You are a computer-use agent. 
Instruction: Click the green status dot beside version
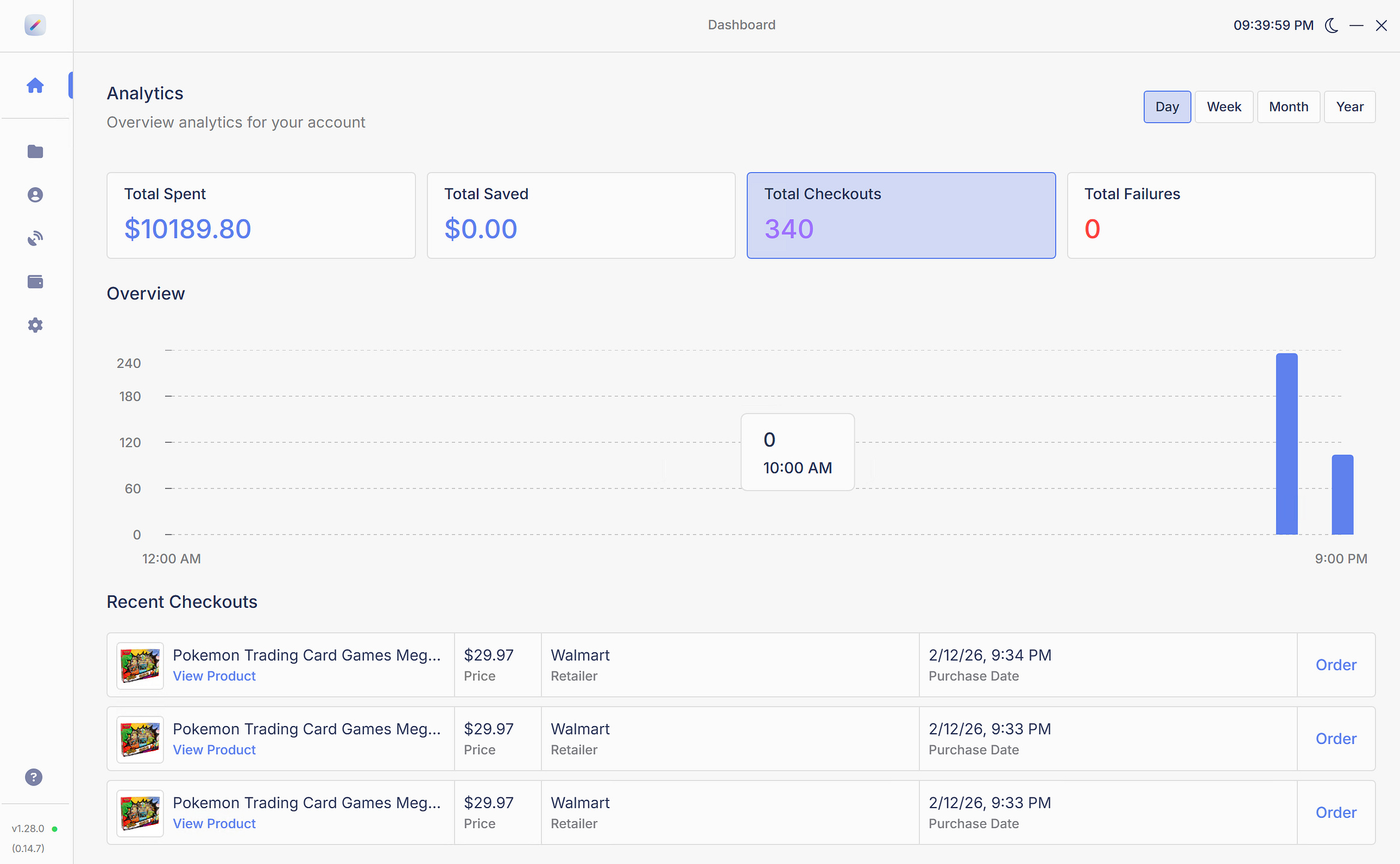click(x=55, y=829)
